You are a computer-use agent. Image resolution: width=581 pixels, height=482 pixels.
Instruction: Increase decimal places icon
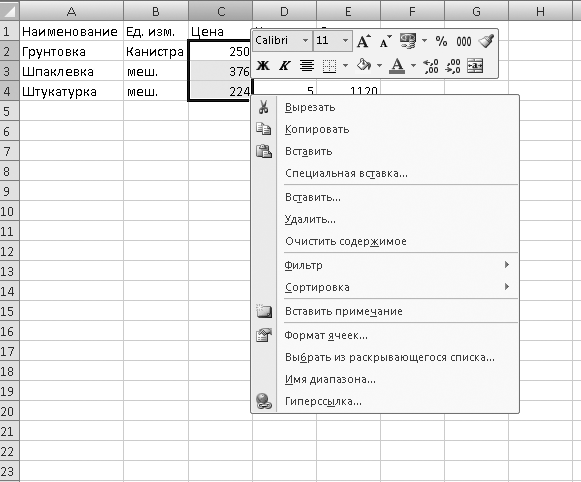[x=431, y=66]
